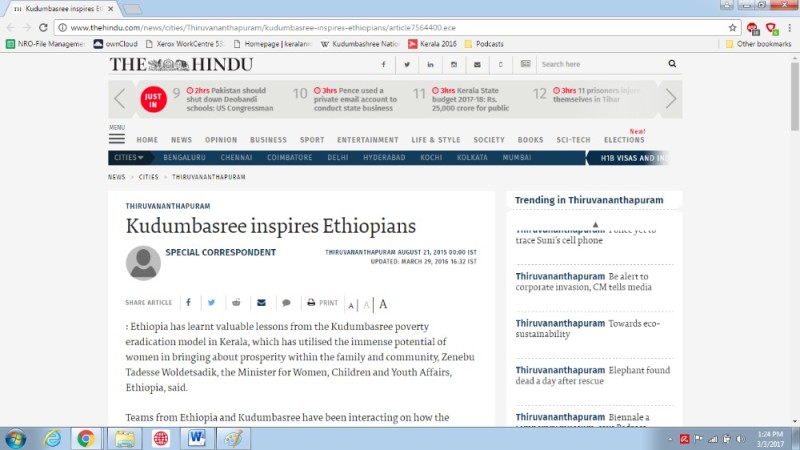This screenshot has height=450, width=800.
Task: Open ENTERTAINMENT section
Action: 368,140
